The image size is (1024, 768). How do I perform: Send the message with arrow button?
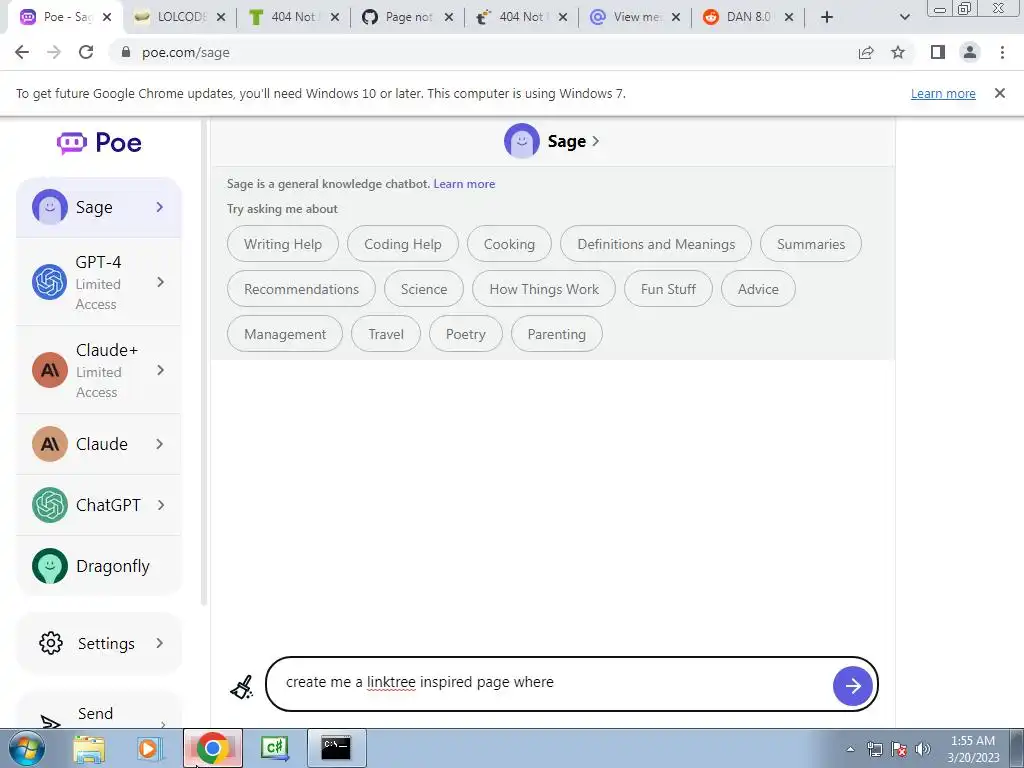(852, 686)
